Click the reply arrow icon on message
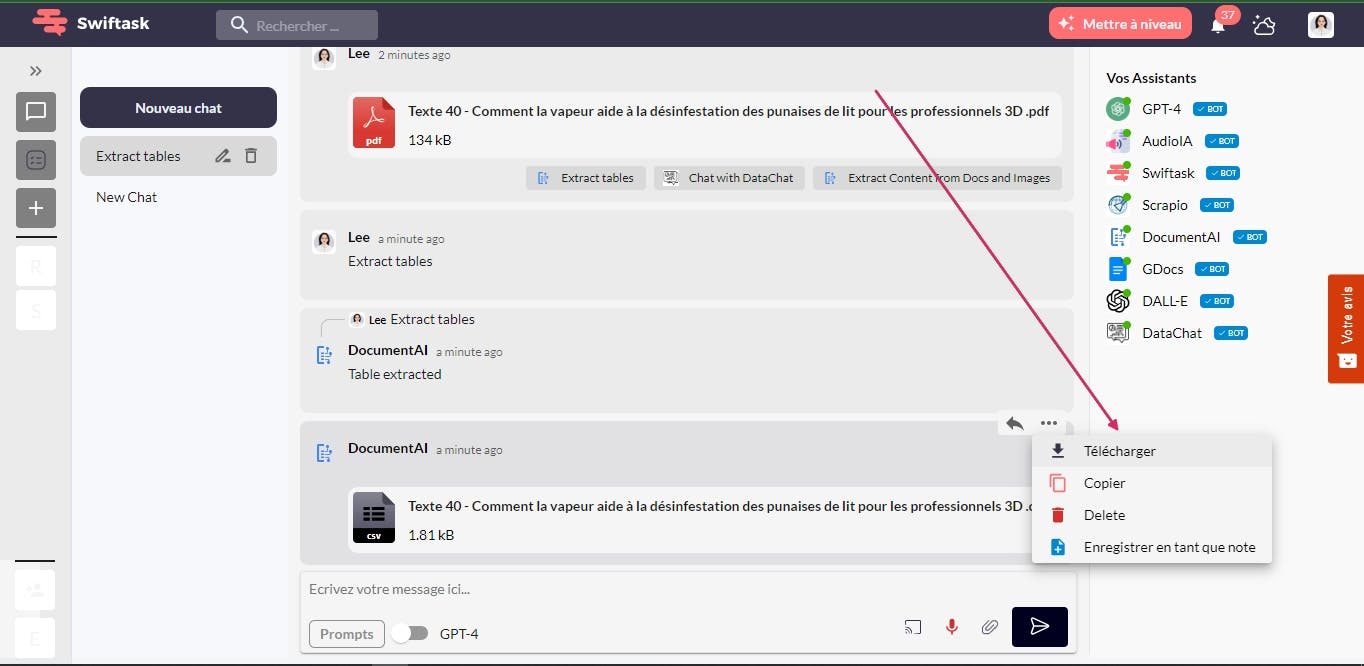 pos(1015,423)
